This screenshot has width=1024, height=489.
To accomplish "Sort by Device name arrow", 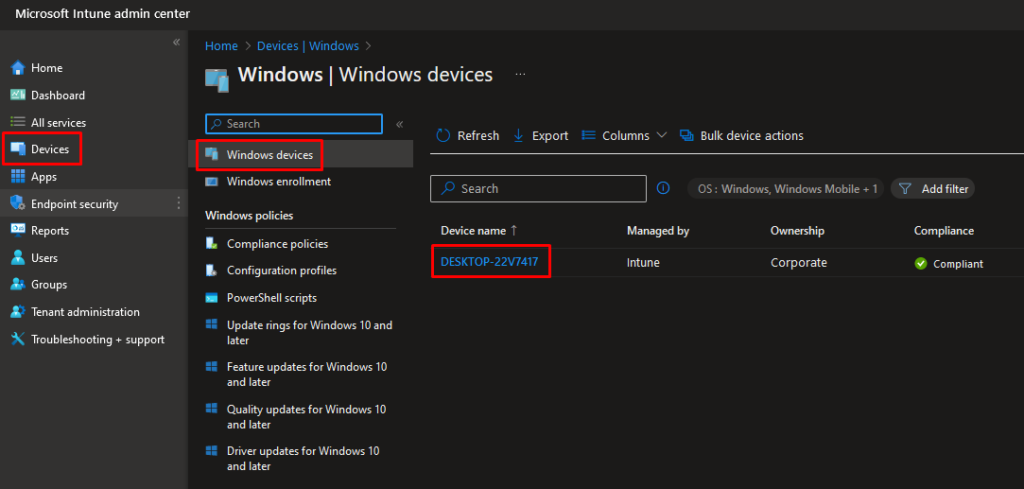I will [x=514, y=230].
